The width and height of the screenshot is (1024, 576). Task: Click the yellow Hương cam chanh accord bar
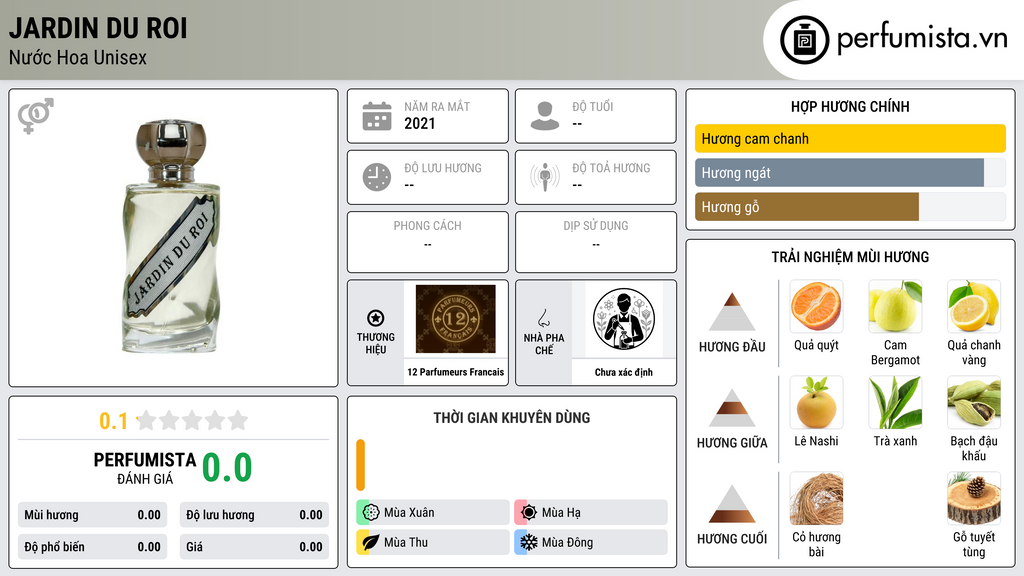[850, 138]
